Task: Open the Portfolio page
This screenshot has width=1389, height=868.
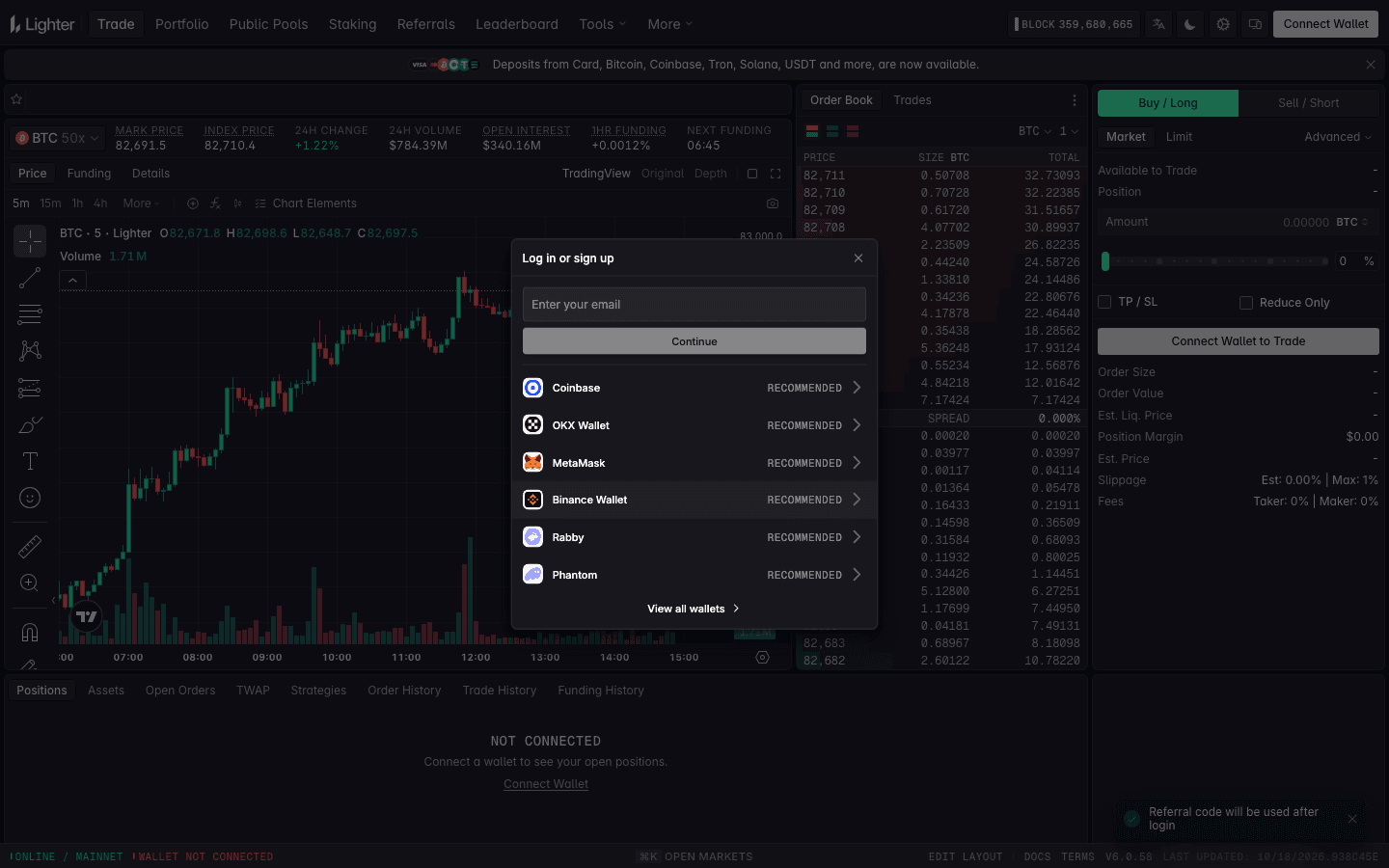Action: 182,24
